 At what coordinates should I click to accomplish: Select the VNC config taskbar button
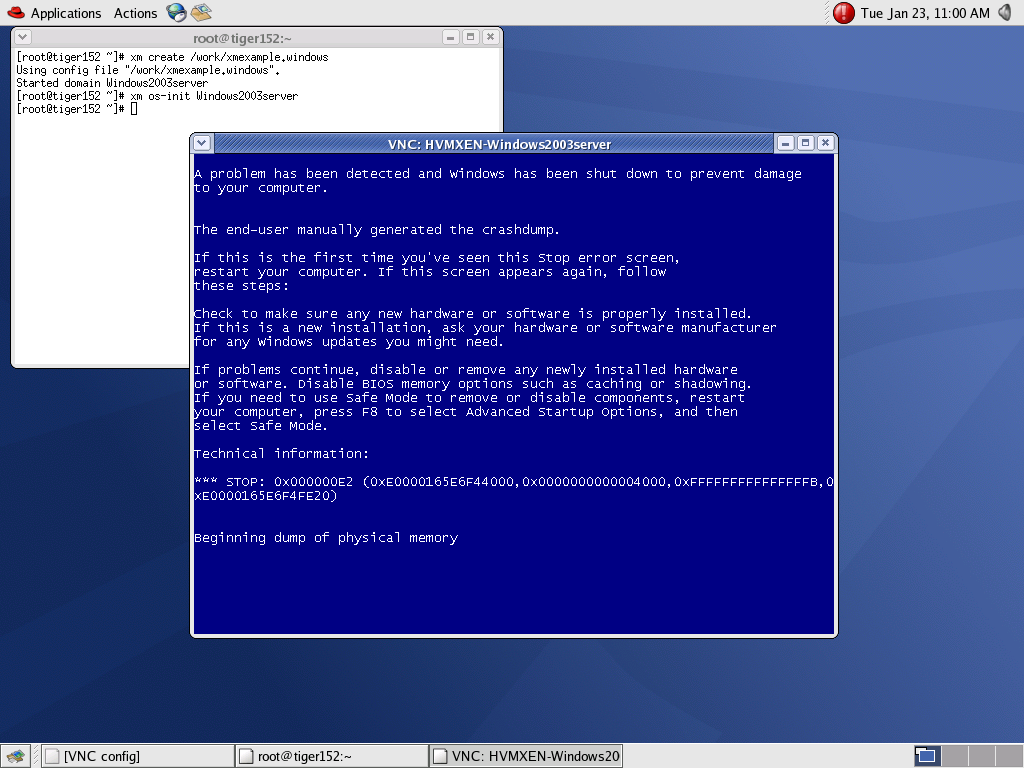137,756
